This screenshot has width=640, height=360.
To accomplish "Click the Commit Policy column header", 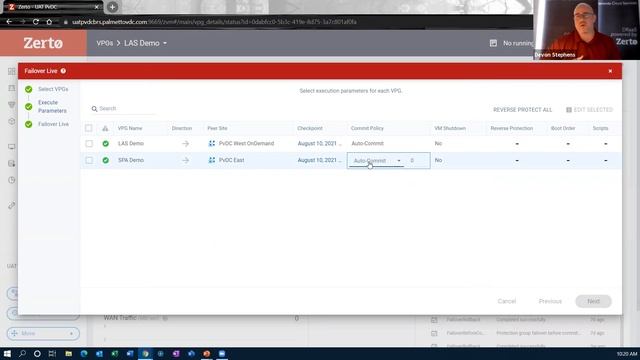I will point(367,128).
